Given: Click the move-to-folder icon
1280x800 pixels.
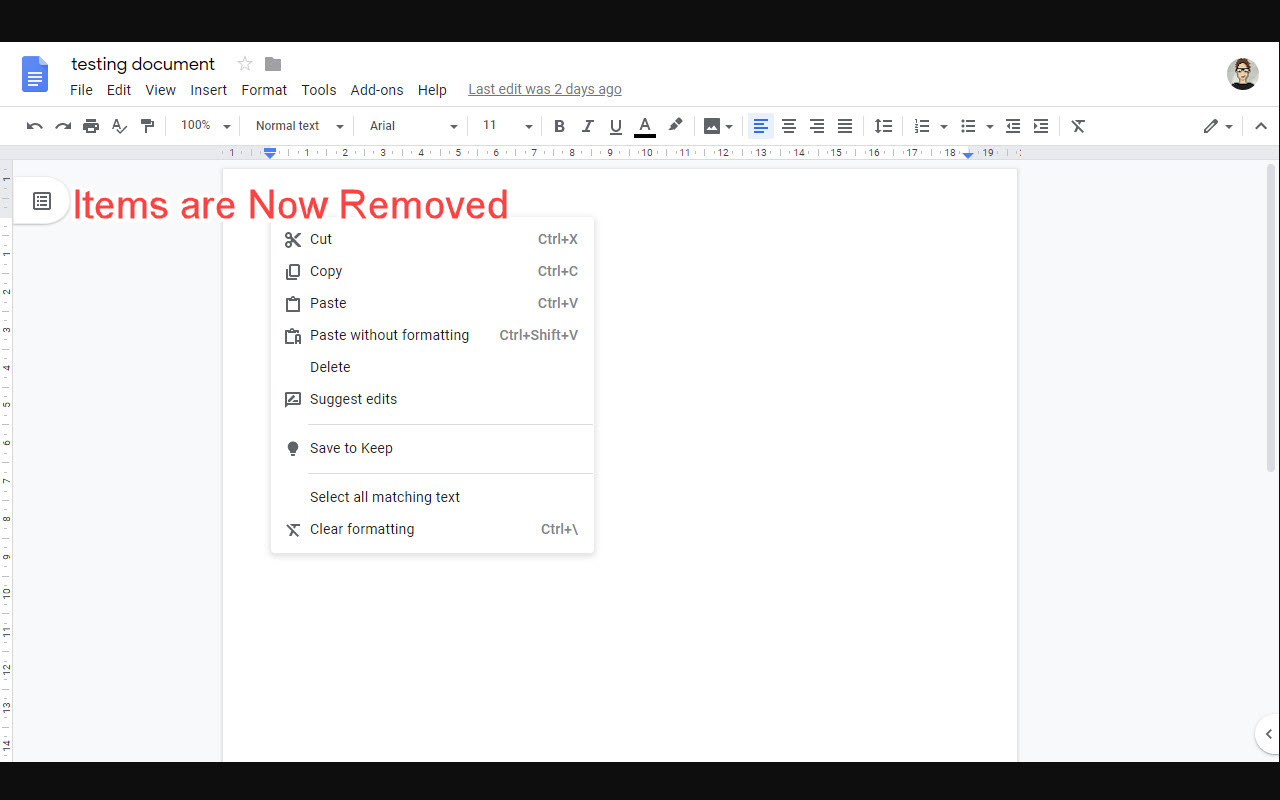Looking at the screenshot, I should [273, 64].
